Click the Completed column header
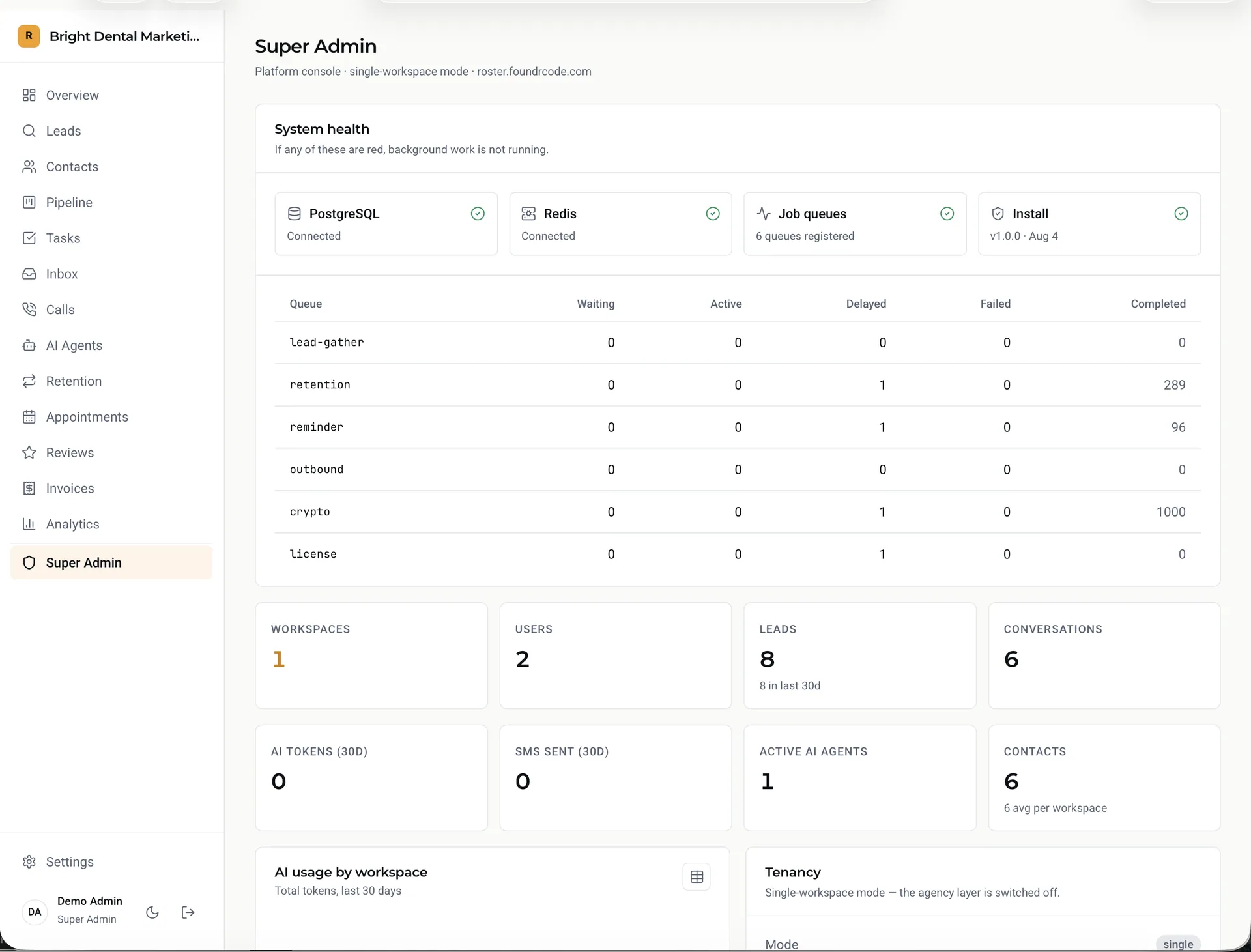1251x952 pixels. click(1158, 304)
